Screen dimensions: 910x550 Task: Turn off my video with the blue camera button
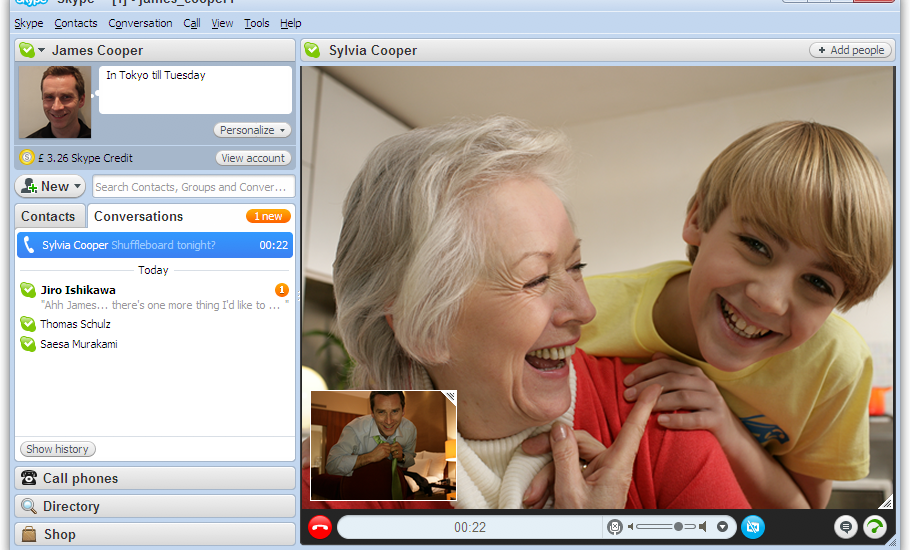tap(753, 527)
